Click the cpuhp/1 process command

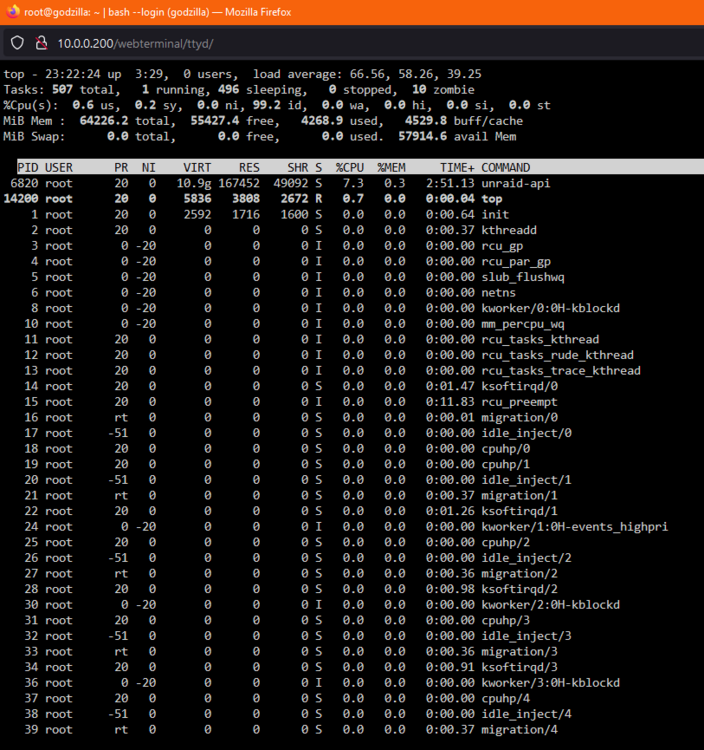(x=506, y=464)
